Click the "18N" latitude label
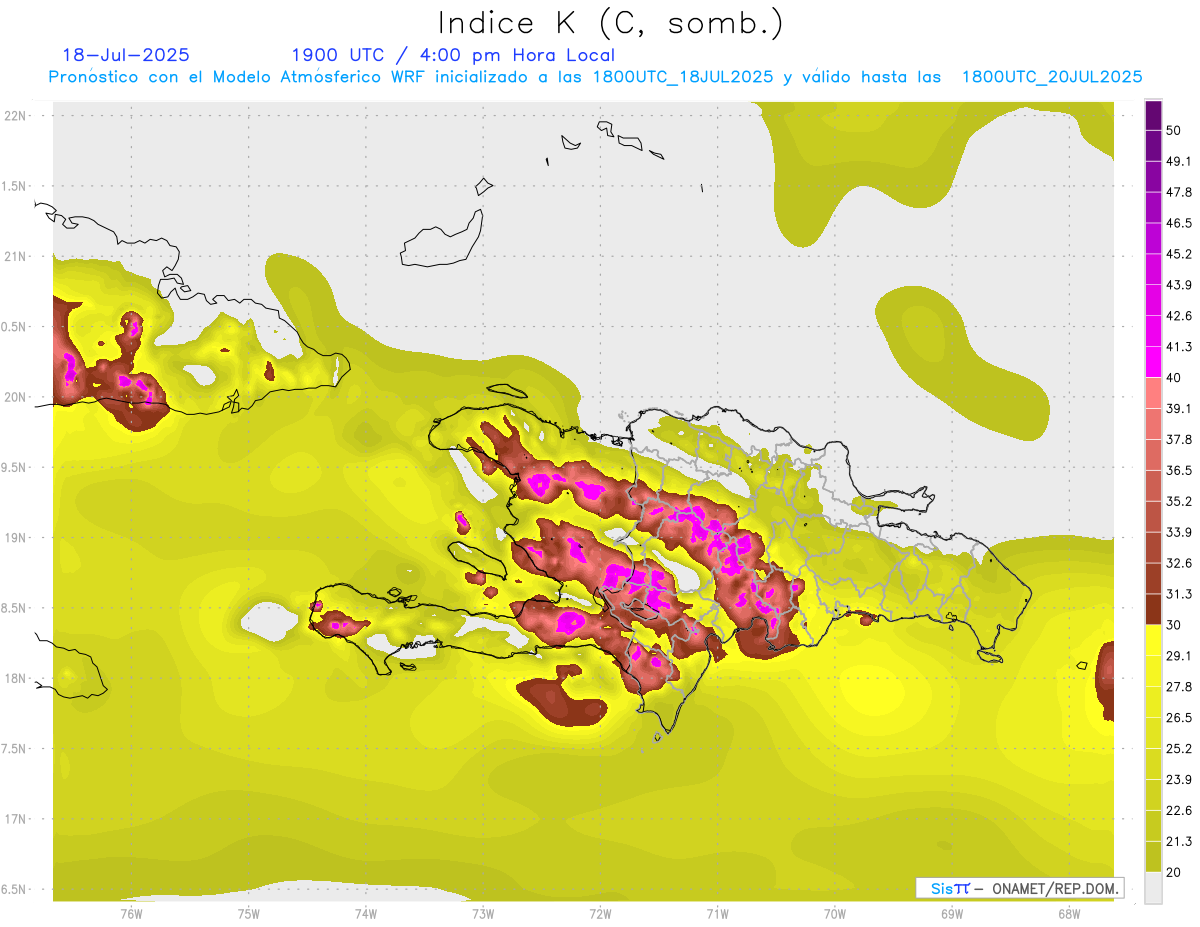 [x=17, y=679]
